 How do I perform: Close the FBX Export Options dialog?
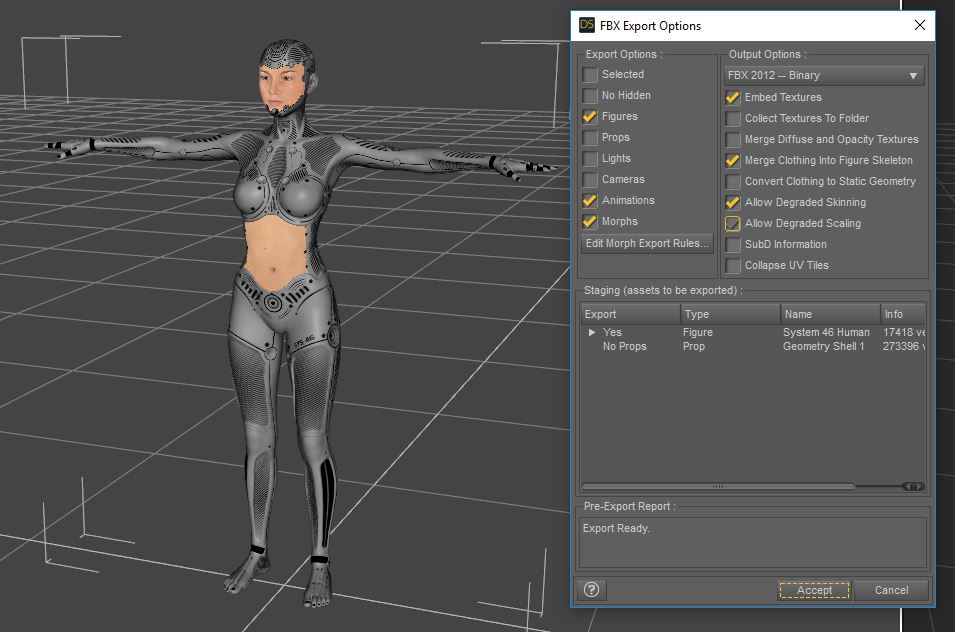(x=919, y=26)
